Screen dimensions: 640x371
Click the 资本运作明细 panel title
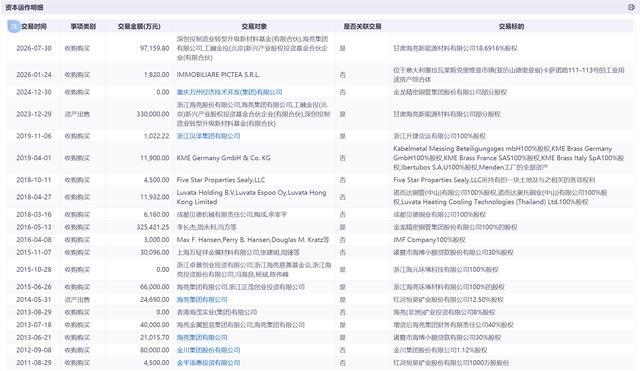point(24,7)
